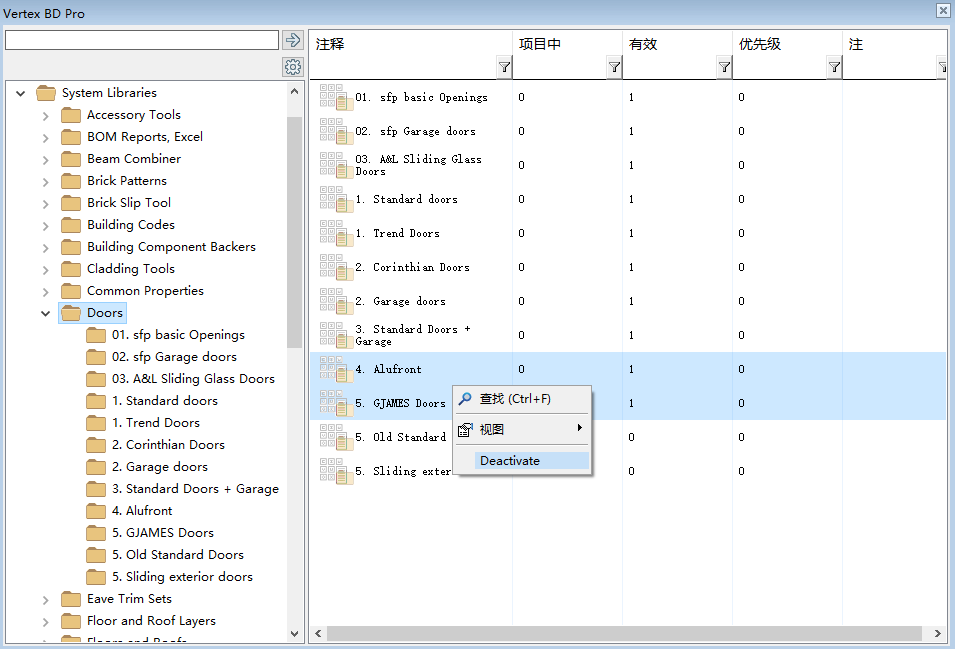Click table horizontal scroll left arrow
Image resolution: width=955 pixels, height=649 pixels.
pyautogui.click(x=318, y=634)
